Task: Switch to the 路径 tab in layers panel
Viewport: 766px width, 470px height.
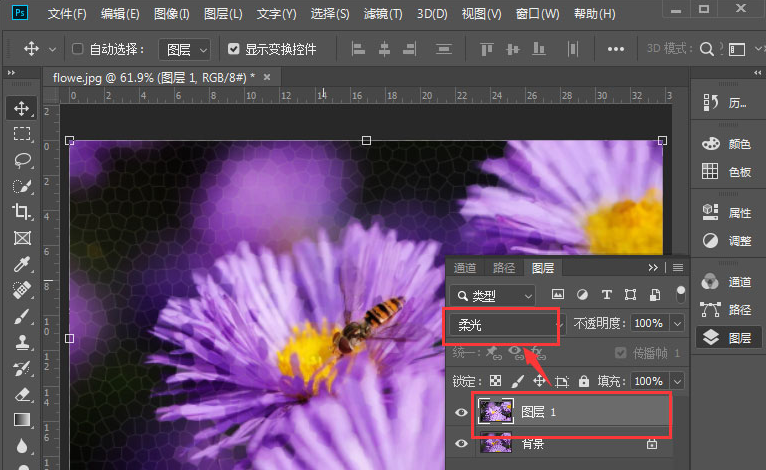Action: [x=504, y=268]
